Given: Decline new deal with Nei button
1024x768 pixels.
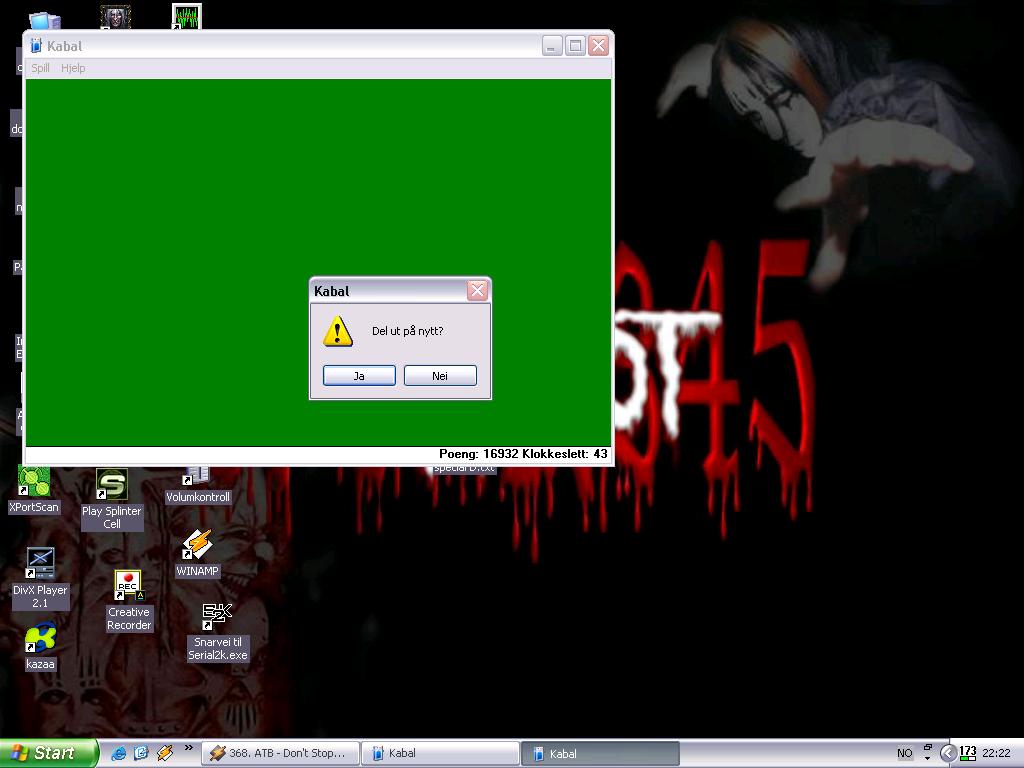Looking at the screenshot, I should tap(440, 376).
